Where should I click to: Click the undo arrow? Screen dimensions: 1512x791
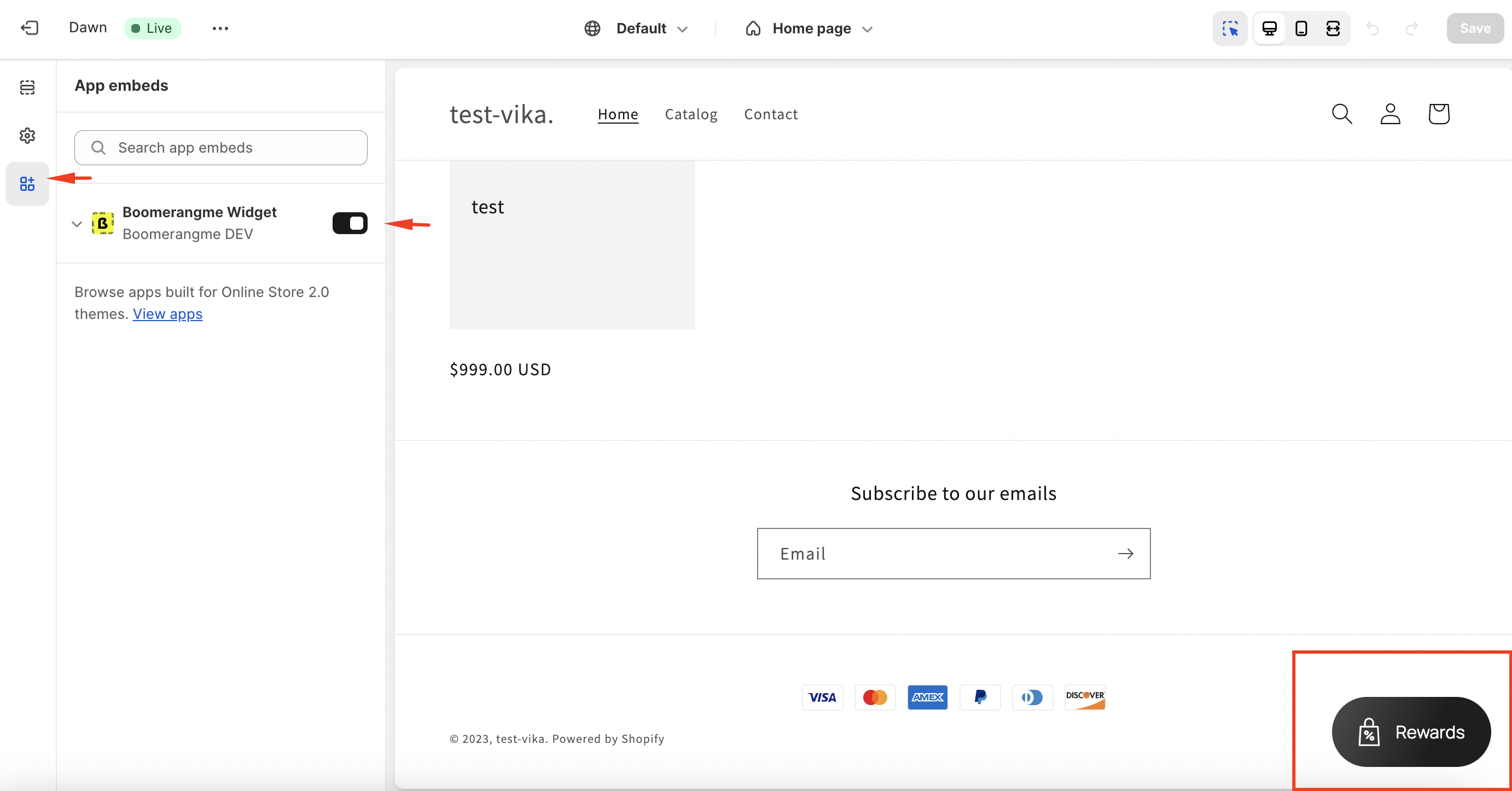click(x=1373, y=28)
